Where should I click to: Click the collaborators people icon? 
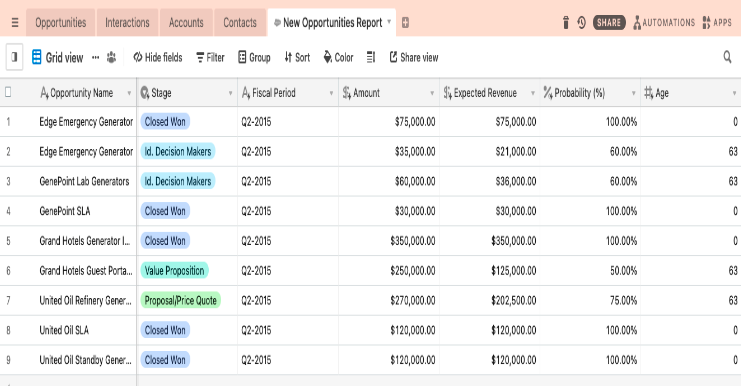pos(111,57)
